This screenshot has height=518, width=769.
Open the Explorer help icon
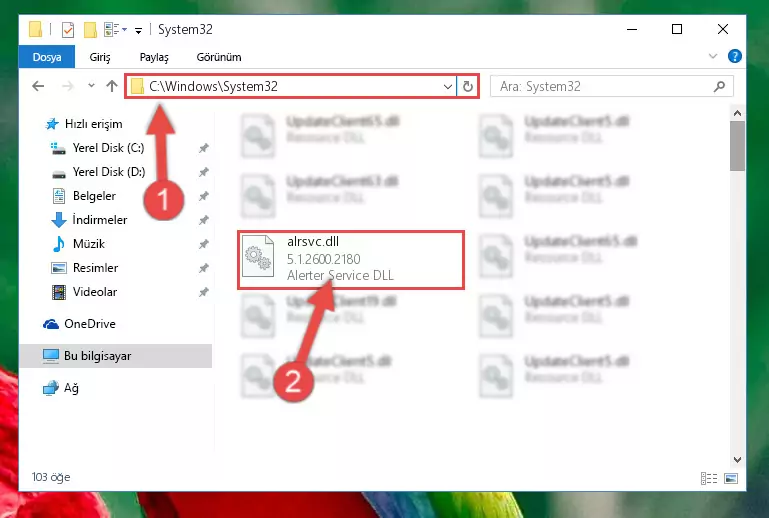point(734,56)
